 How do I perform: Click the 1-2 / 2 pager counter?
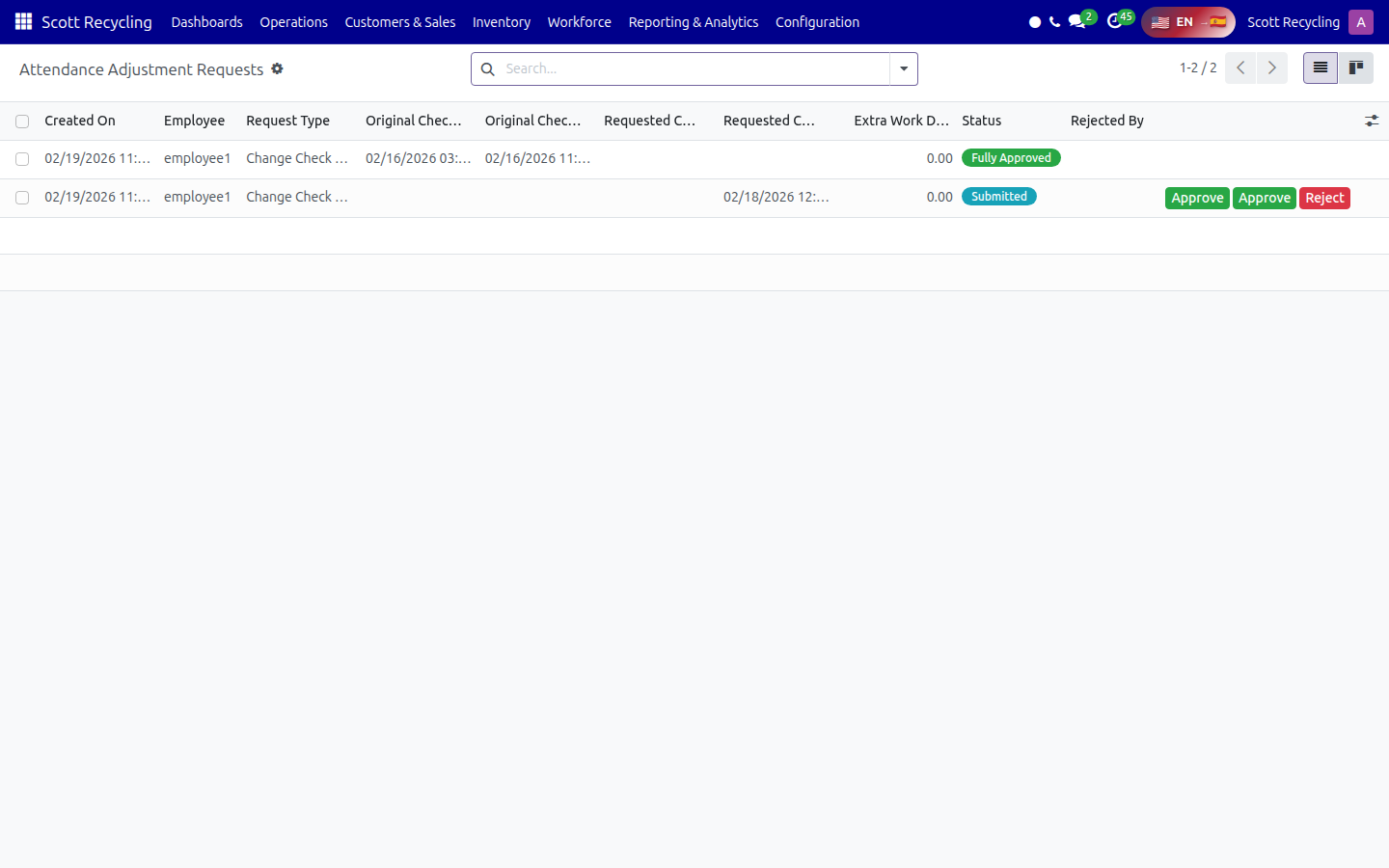point(1198,68)
